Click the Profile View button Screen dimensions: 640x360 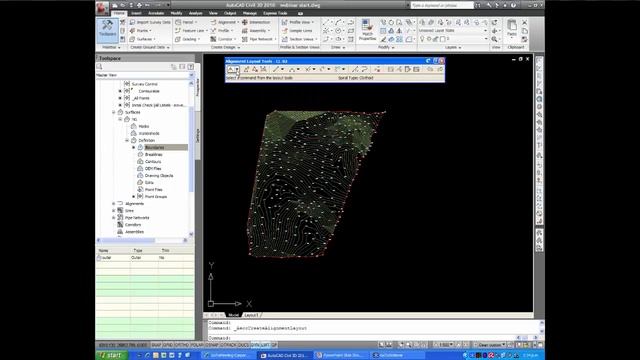click(x=298, y=22)
